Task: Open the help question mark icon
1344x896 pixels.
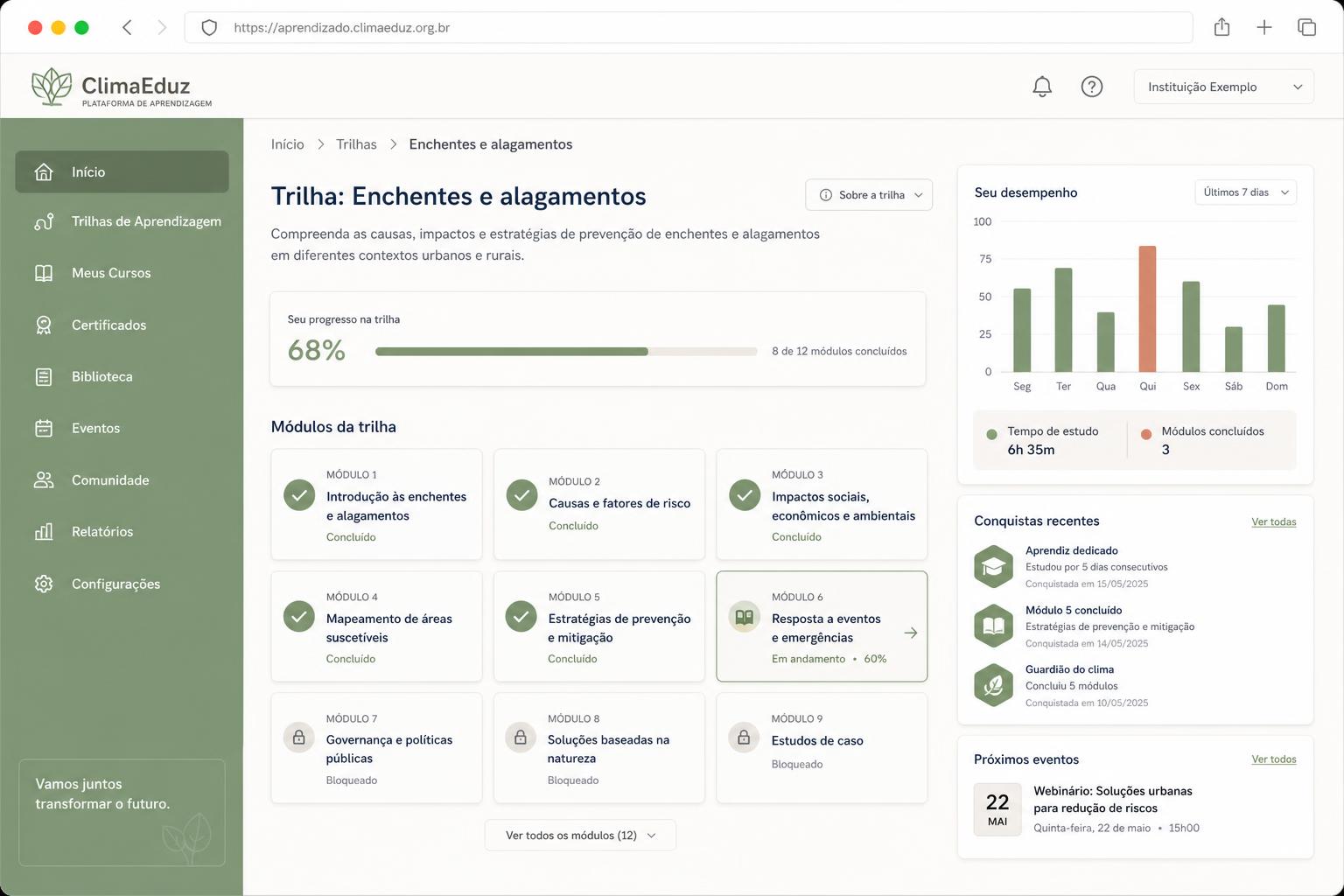Action: point(1092,87)
